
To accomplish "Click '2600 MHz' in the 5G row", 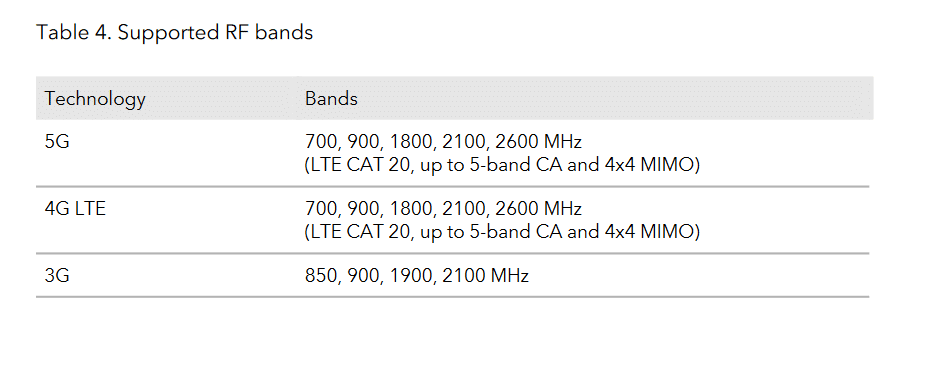I will [x=538, y=142].
